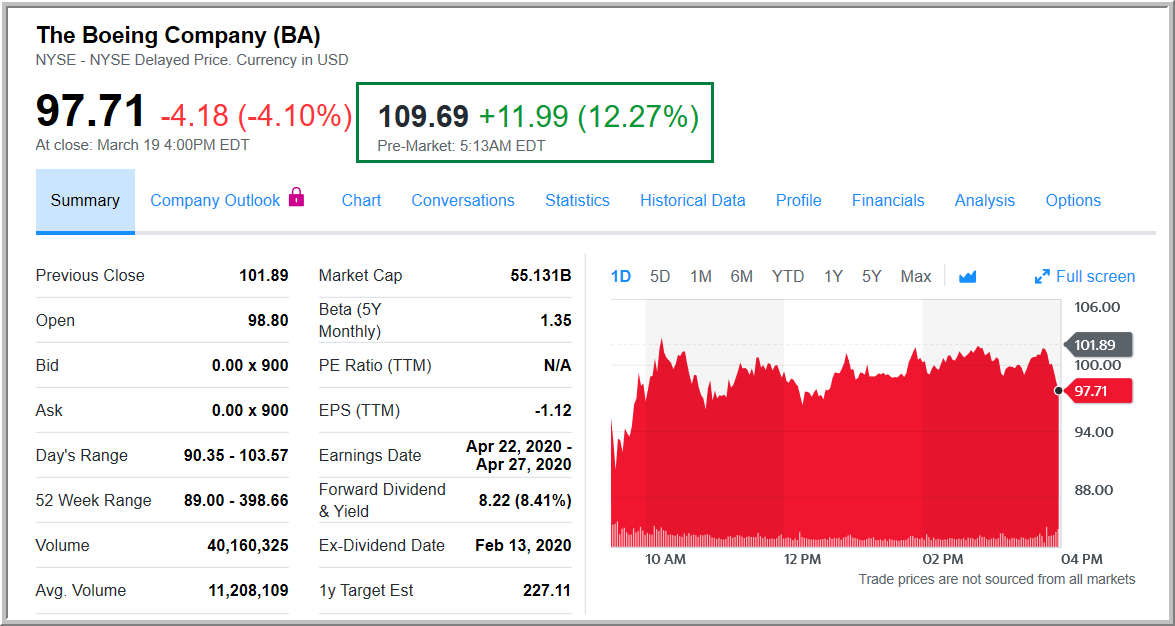Click the -4.18 (-4.10%) price change

click(x=256, y=115)
